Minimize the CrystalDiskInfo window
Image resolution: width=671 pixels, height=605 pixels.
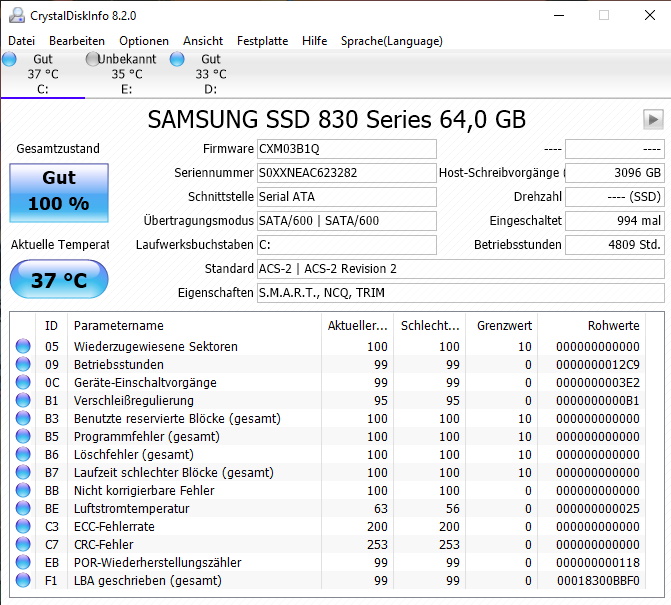tap(559, 15)
